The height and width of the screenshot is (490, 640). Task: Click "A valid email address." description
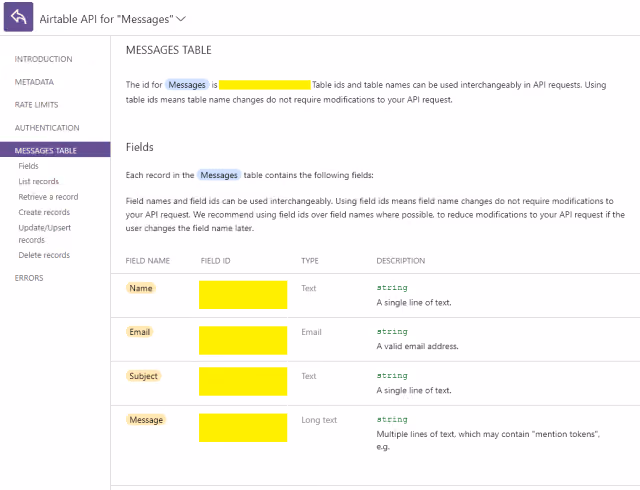417,346
